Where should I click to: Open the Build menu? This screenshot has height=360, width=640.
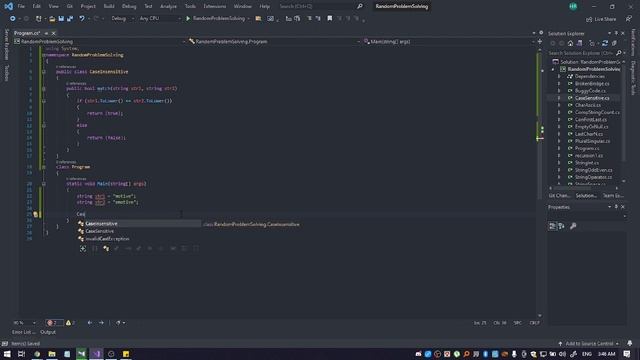click(x=109, y=7)
